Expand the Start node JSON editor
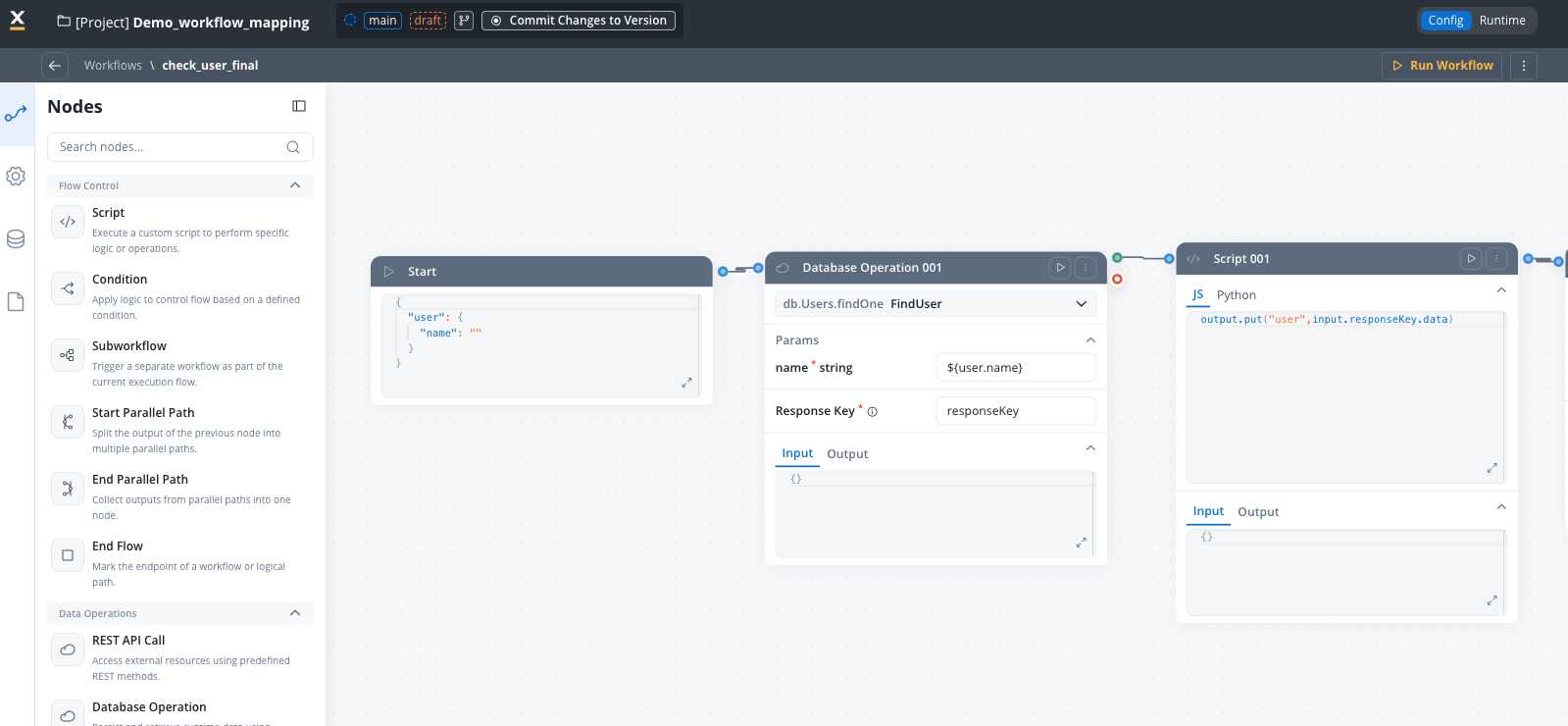 [x=686, y=383]
